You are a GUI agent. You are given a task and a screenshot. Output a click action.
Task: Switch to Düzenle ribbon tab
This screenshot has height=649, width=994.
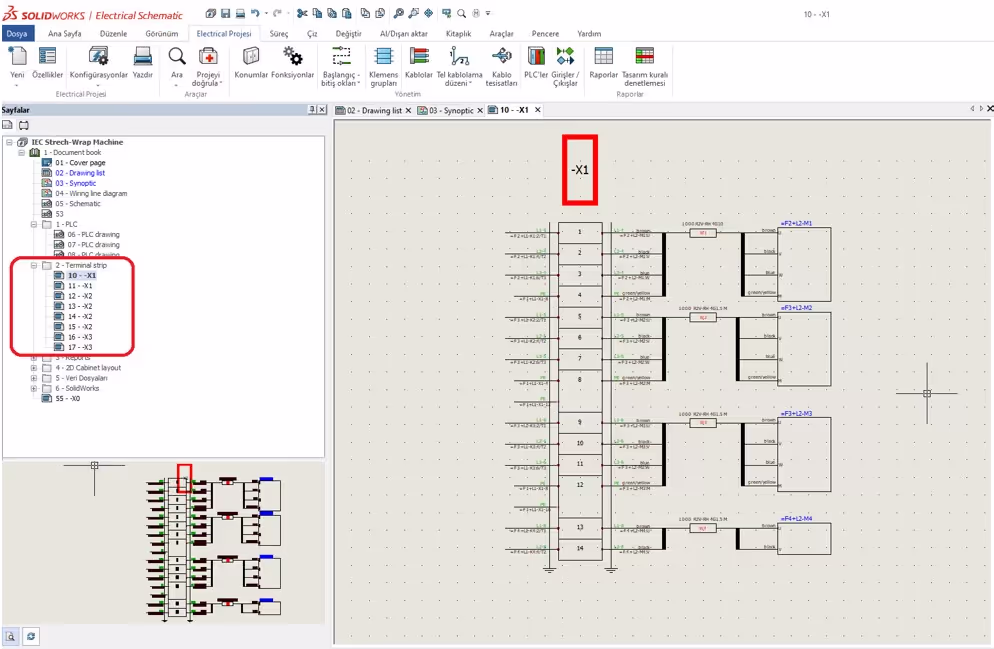(113, 34)
